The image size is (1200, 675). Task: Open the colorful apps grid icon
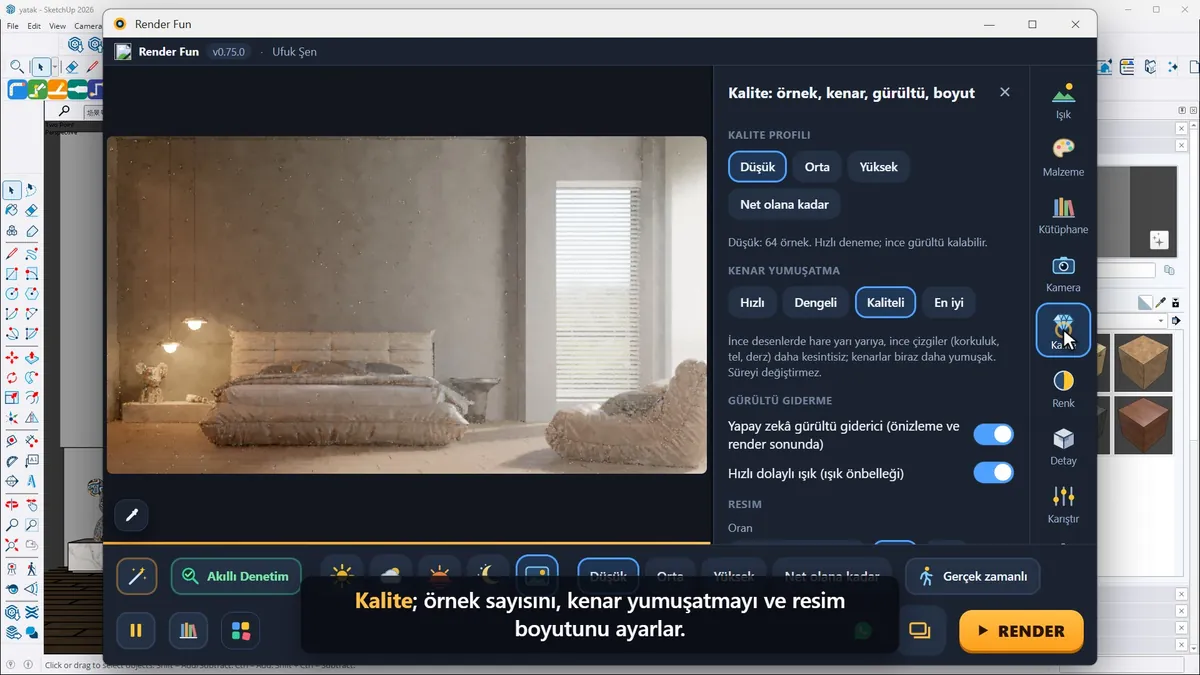[240, 630]
